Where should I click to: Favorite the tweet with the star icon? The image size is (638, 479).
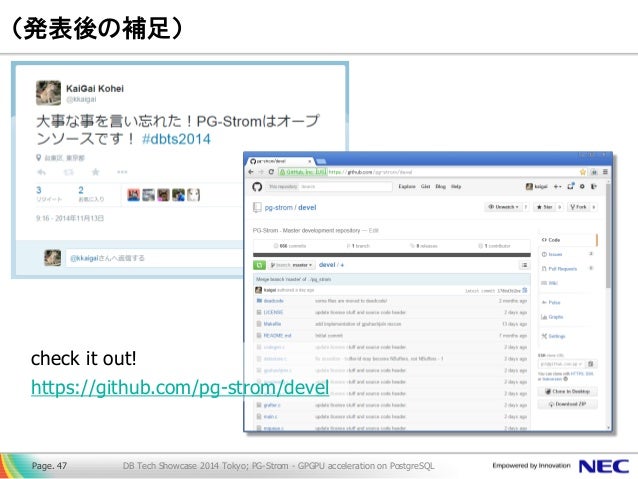(x=96, y=172)
